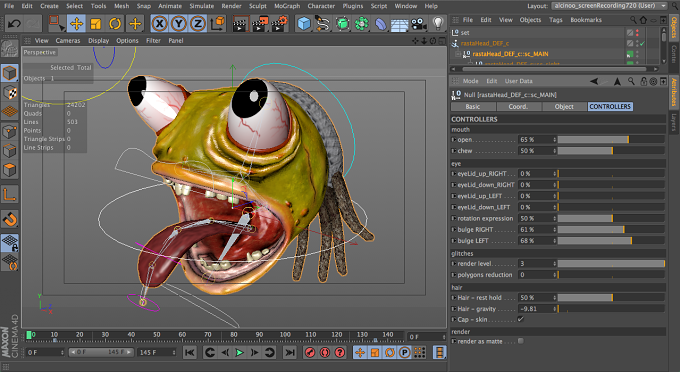Click the CONTROLLERS tab button
The width and height of the screenshot is (680, 372).
[x=610, y=107]
